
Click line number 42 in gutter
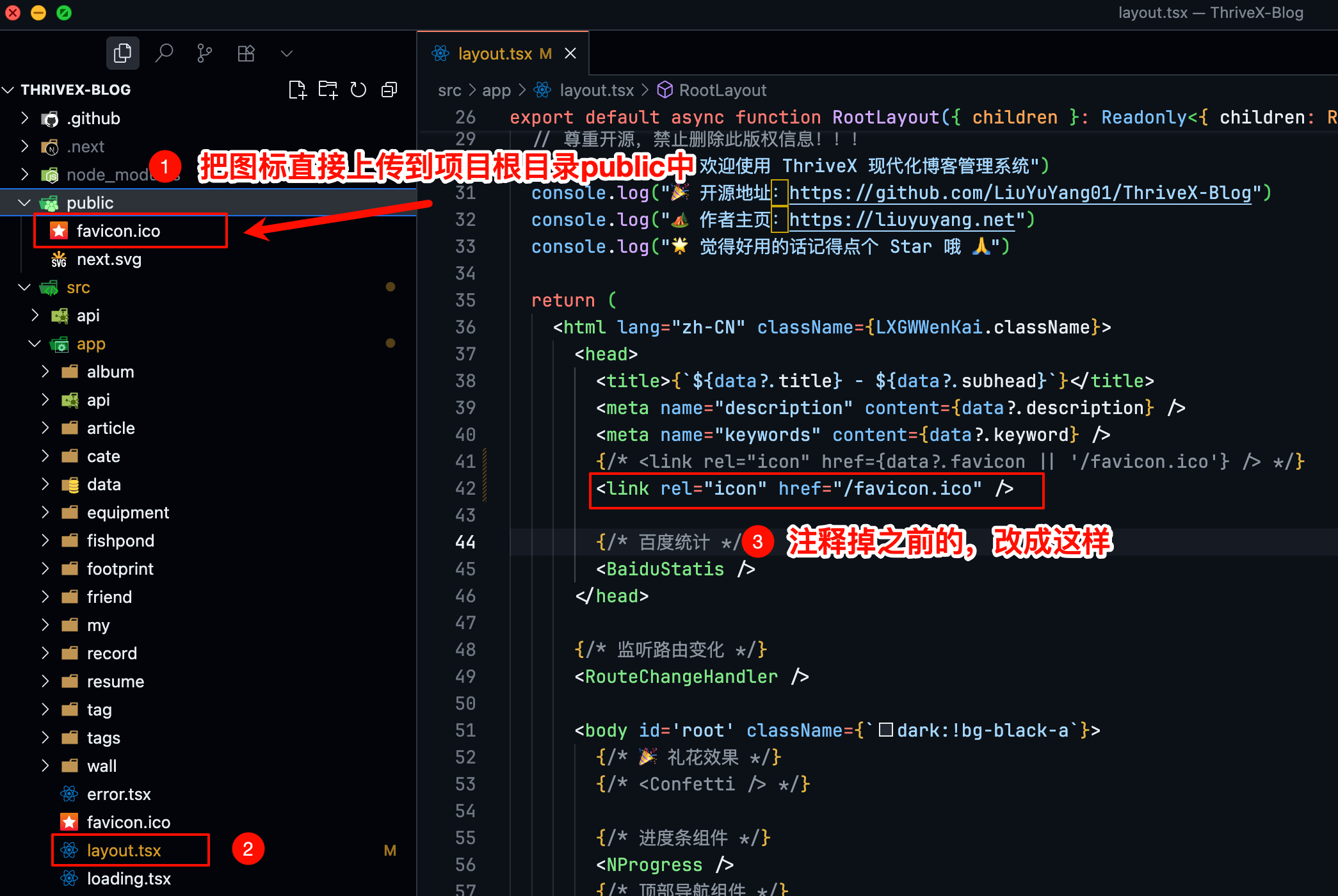point(465,488)
